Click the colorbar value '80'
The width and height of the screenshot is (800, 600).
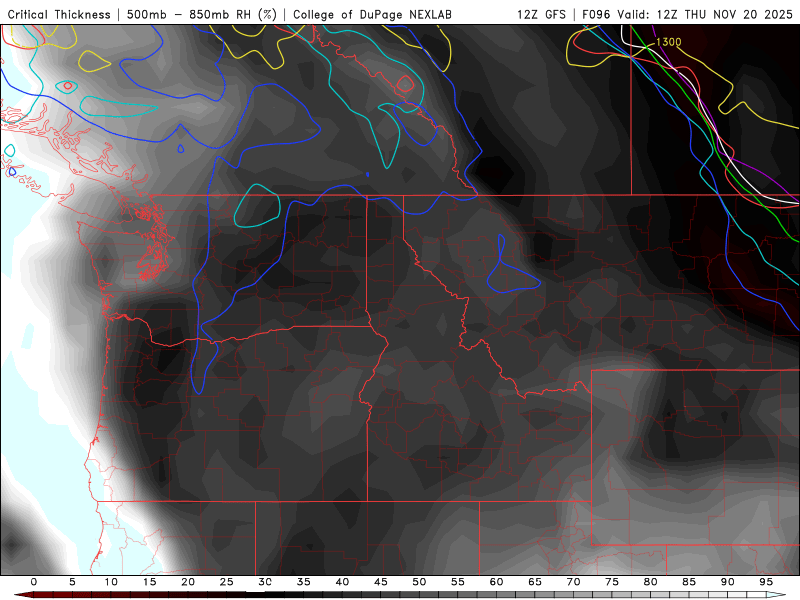[651, 582]
